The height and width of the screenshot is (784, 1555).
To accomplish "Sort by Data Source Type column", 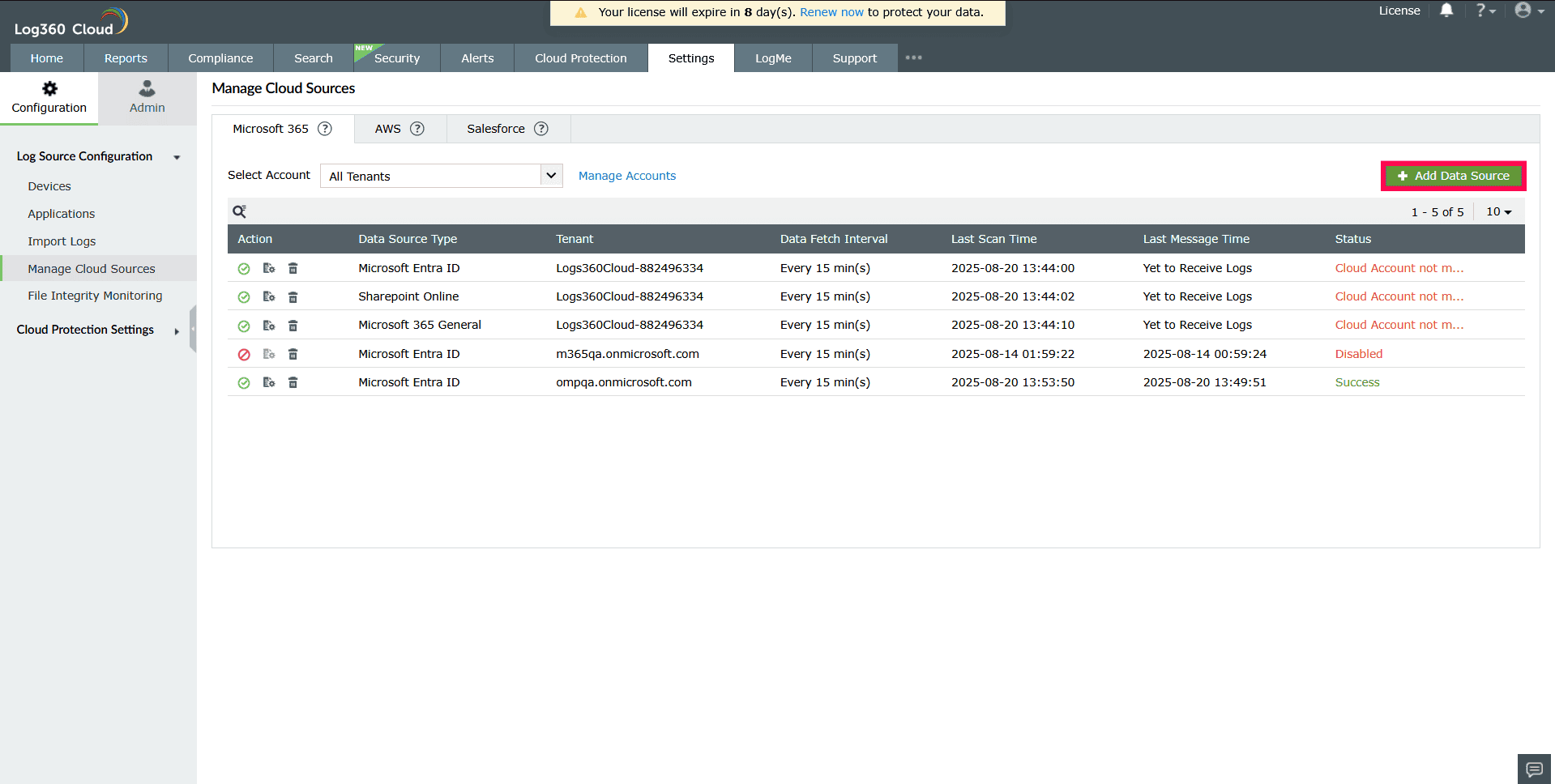I will coord(408,239).
